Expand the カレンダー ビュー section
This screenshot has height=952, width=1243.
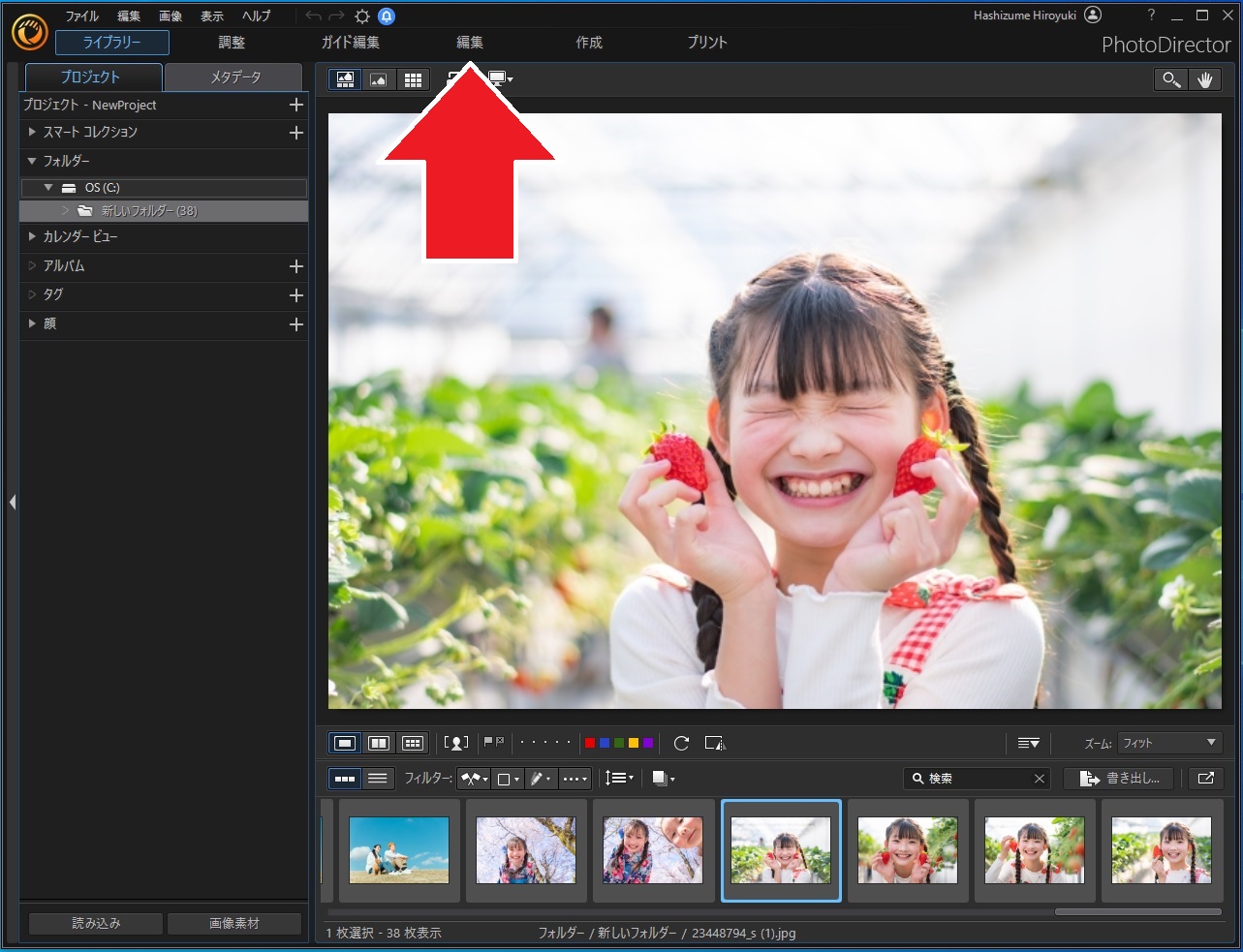[32, 237]
